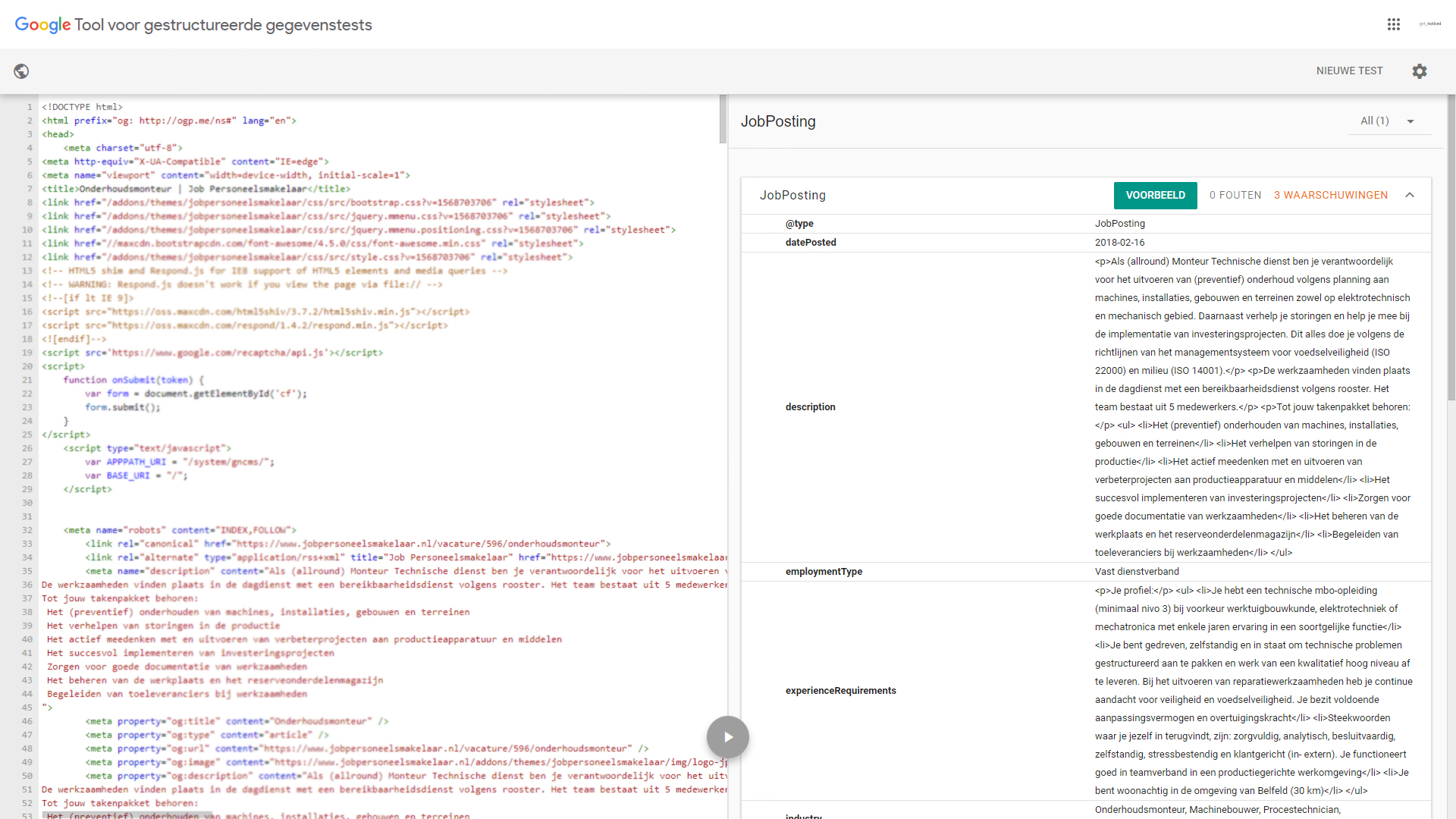Collapse the JobPosting result card chevron

click(1410, 195)
